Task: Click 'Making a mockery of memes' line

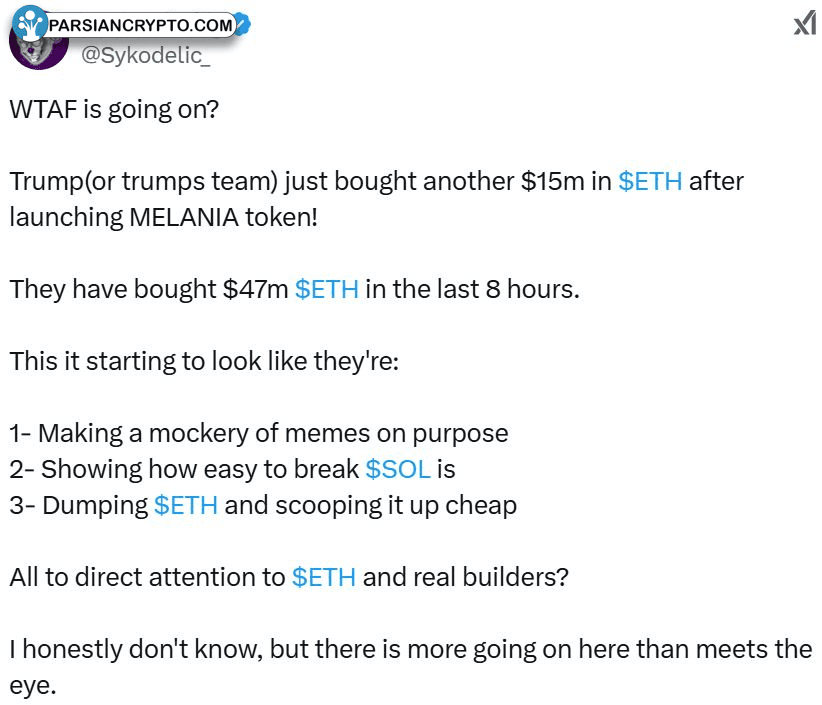Action: (259, 433)
